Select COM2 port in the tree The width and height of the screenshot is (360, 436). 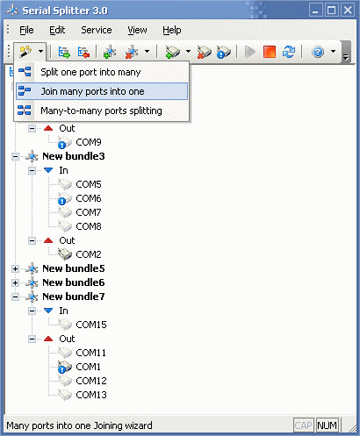tap(88, 254)
